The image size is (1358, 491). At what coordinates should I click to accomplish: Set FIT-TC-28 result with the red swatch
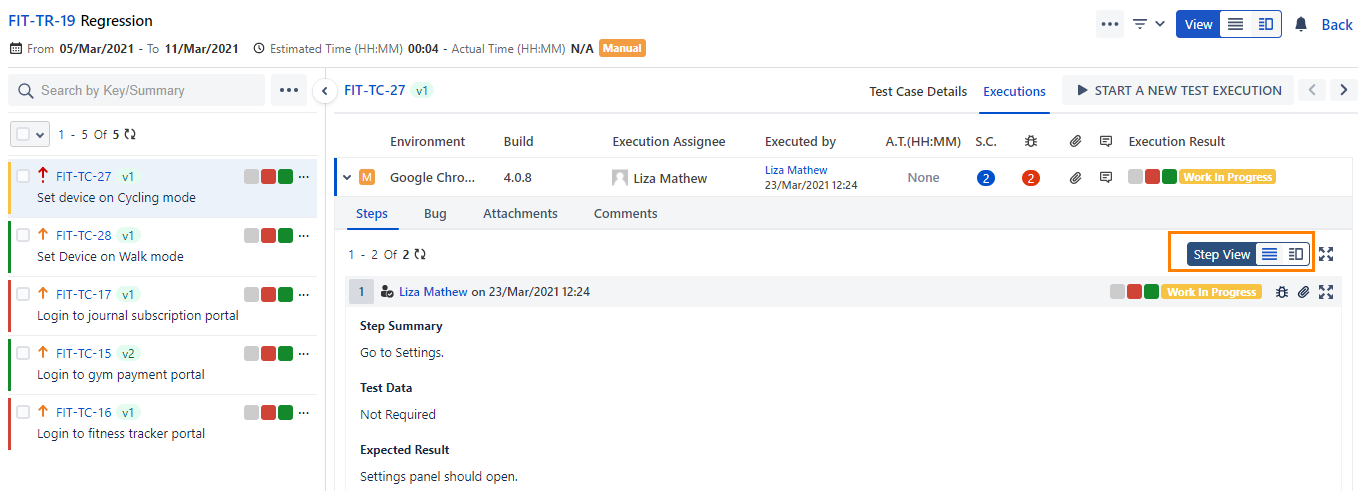click(268, 236)
